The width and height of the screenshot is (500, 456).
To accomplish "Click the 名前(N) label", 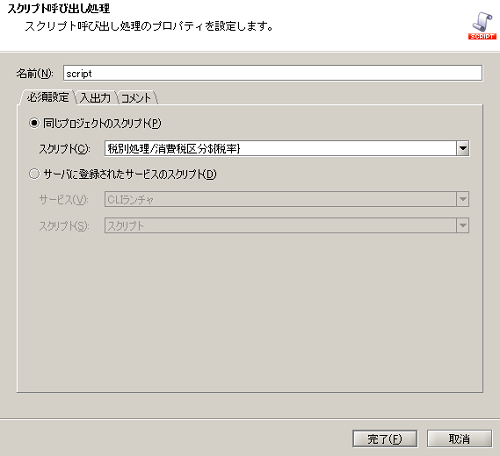I will coord(35,73).
